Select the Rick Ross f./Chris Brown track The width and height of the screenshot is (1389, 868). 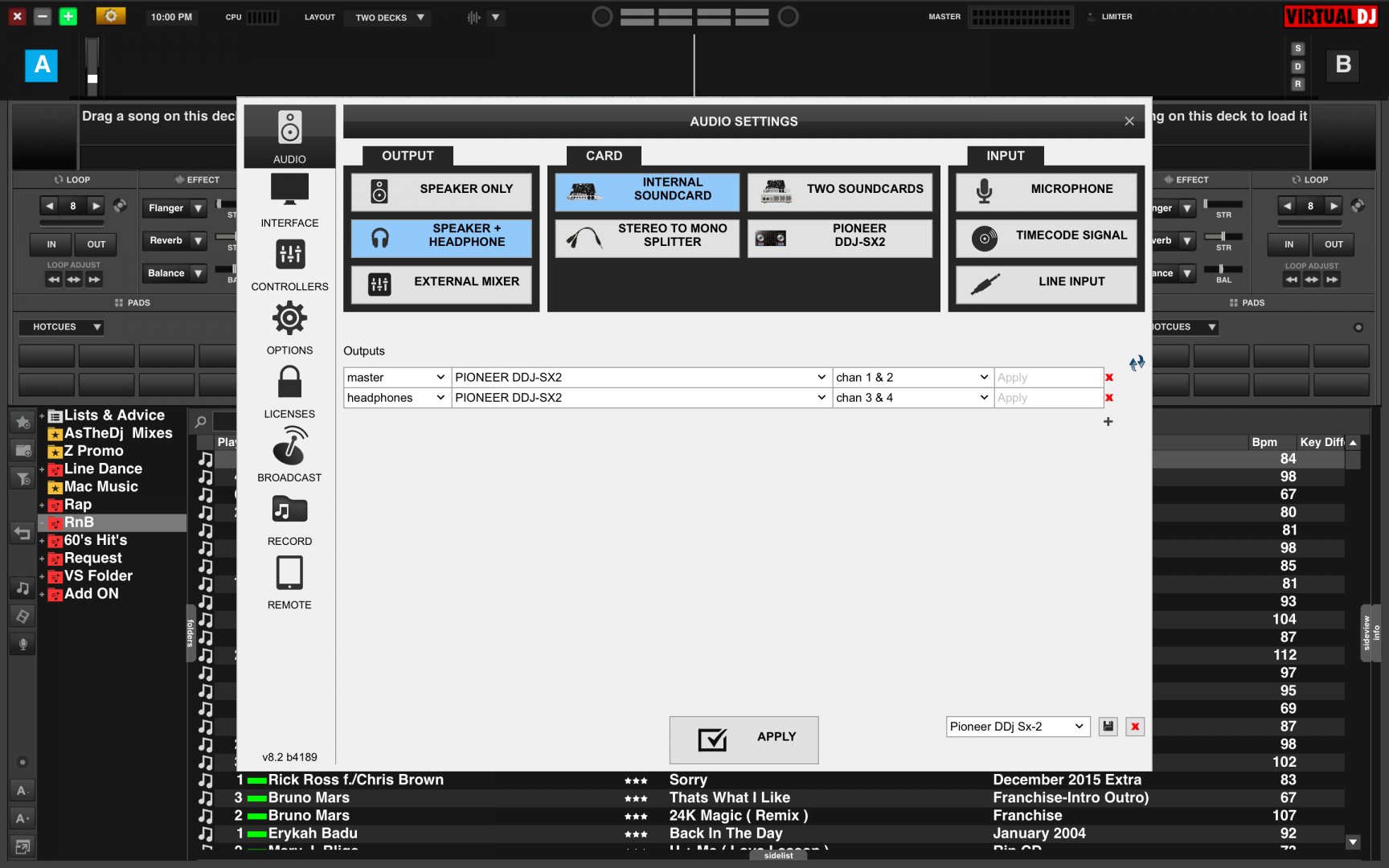pos(355,780)
